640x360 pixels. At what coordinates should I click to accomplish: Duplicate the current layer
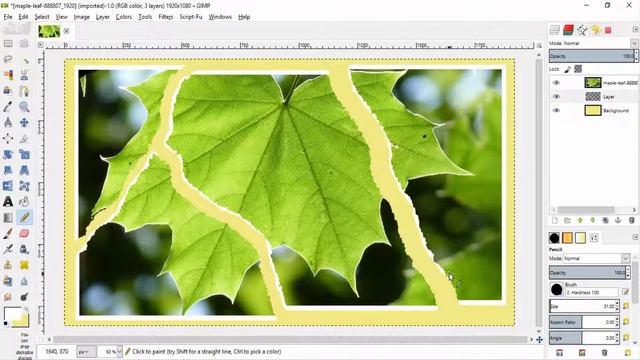tap(605, 220)
